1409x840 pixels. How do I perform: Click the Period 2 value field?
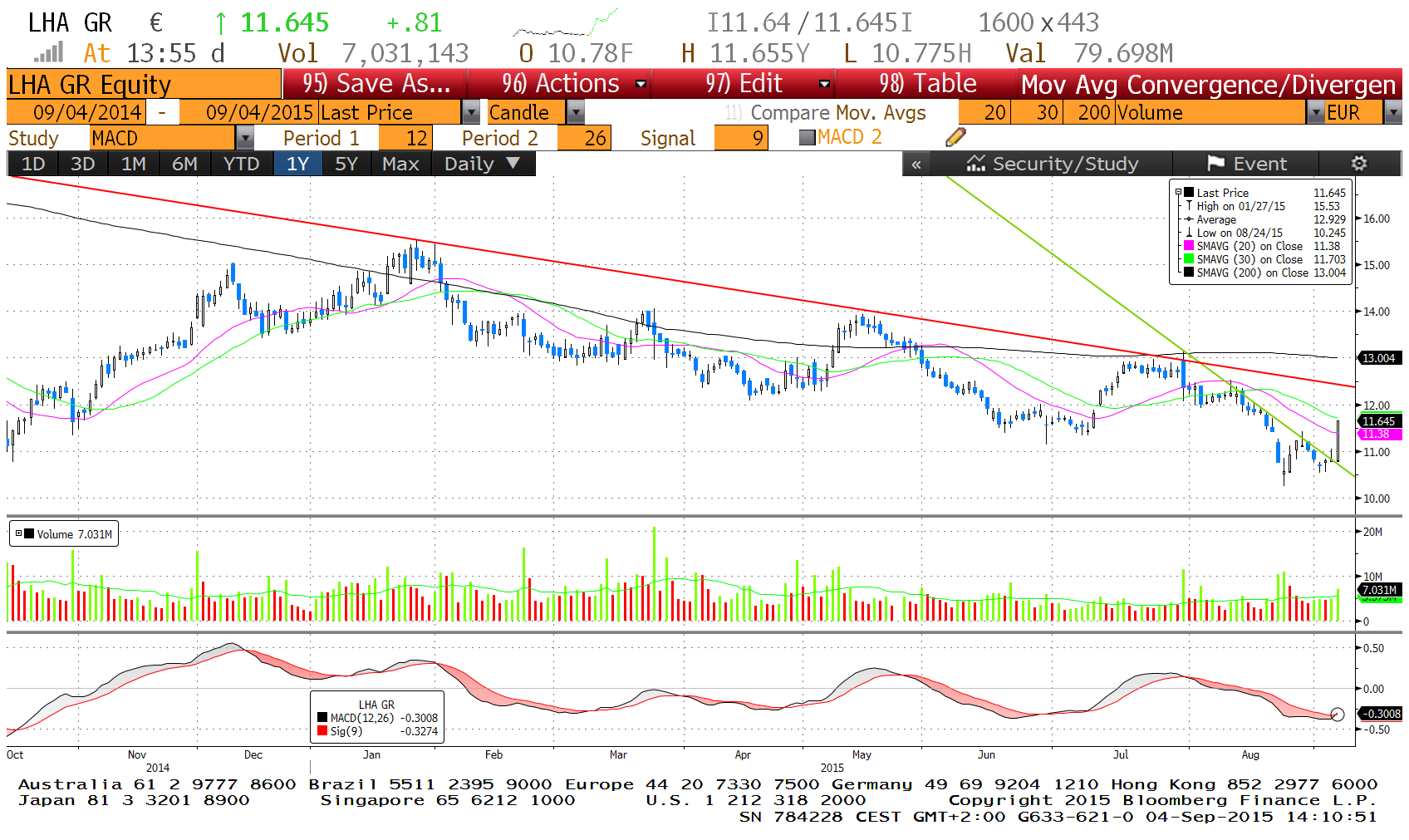584,138
